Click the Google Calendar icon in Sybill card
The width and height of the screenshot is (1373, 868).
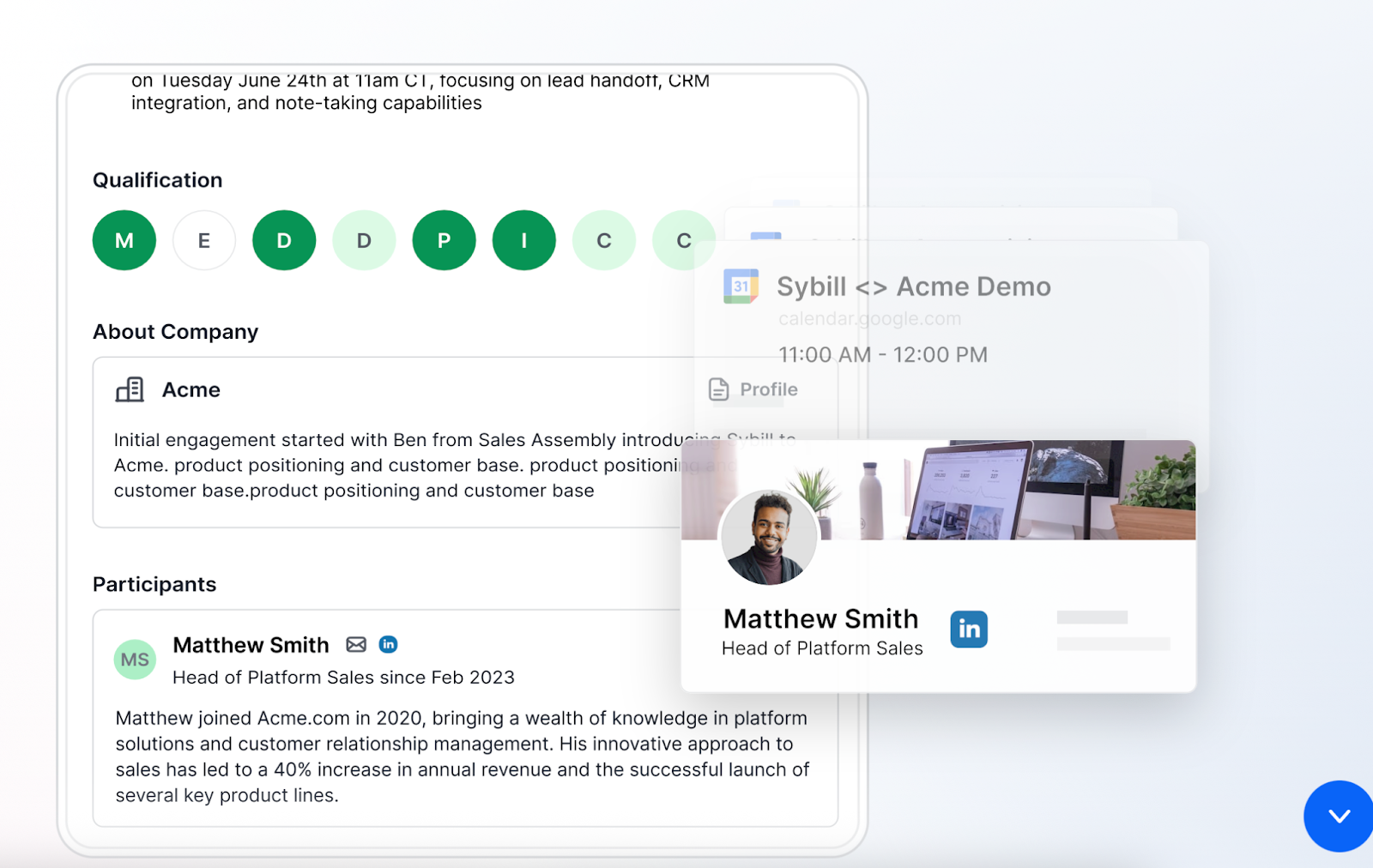[x=741, y=286]
